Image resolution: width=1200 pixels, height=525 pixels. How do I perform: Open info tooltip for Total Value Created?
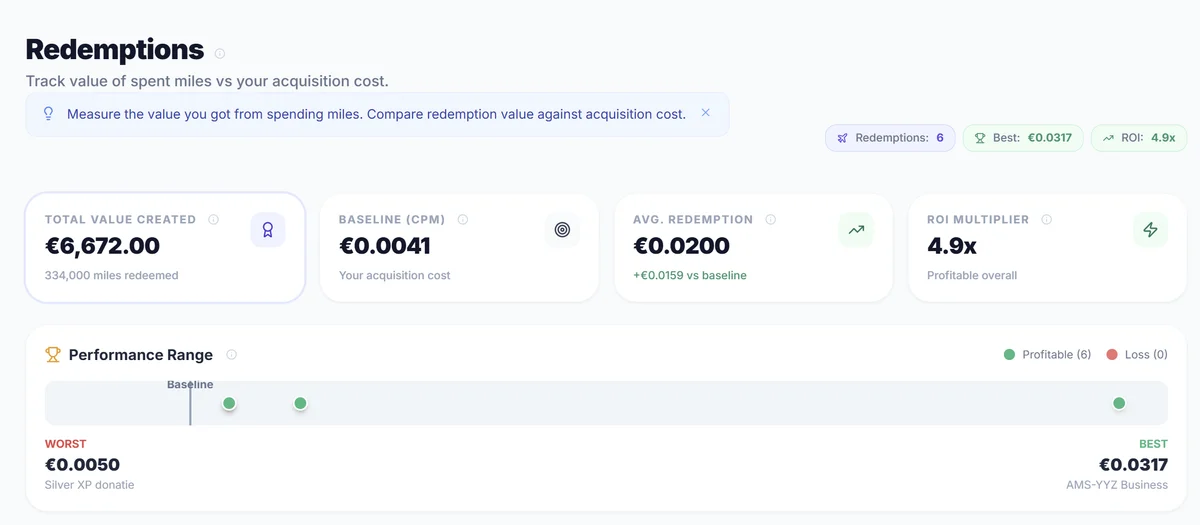213,220
